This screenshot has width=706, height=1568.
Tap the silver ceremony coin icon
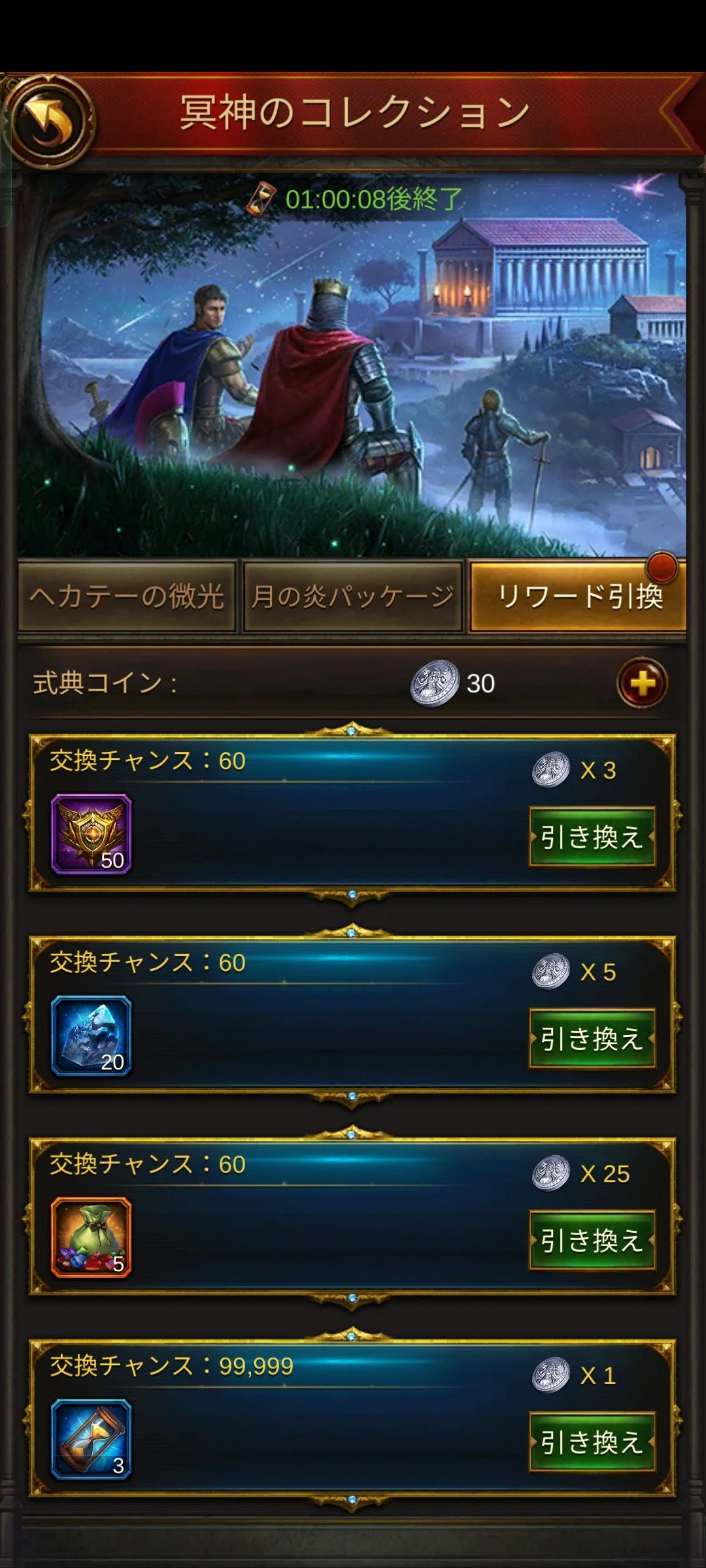pyautogui.click(x=435, y=683)
